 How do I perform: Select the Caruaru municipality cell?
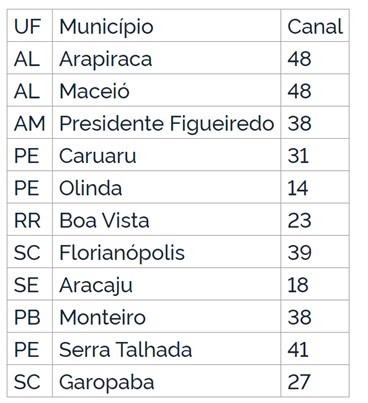coord(166,155)
